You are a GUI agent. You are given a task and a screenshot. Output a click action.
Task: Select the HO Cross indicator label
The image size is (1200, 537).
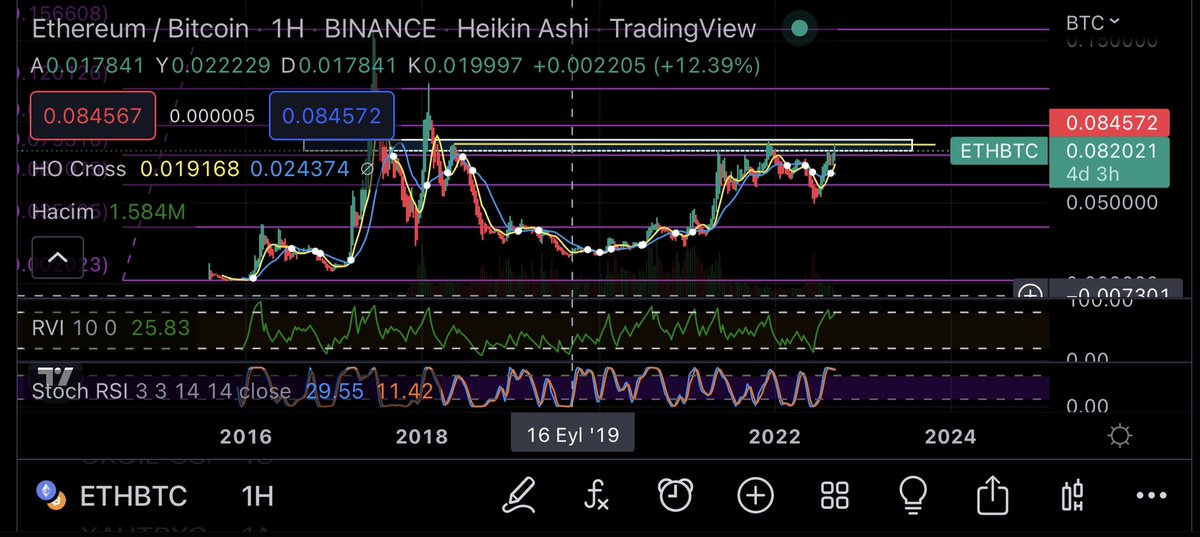click(x=79, y=169)
